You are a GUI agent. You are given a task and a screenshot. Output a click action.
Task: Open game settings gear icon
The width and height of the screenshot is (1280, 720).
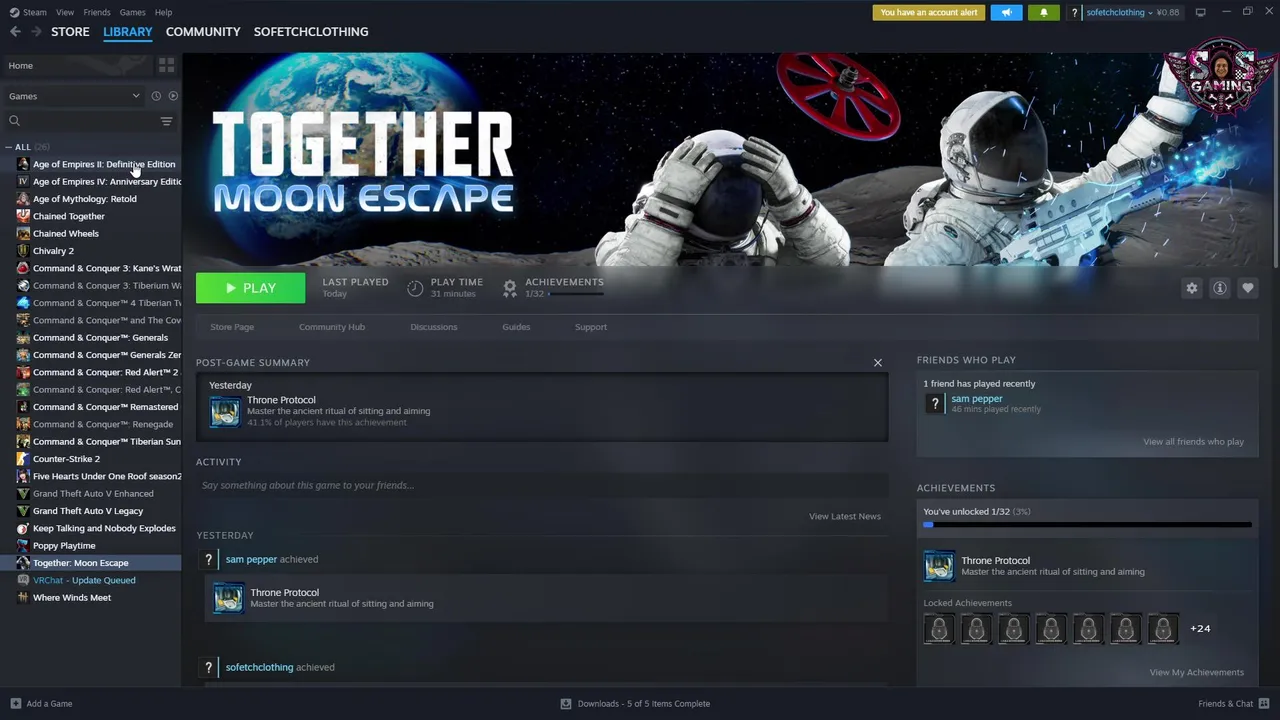point(1191,288)
